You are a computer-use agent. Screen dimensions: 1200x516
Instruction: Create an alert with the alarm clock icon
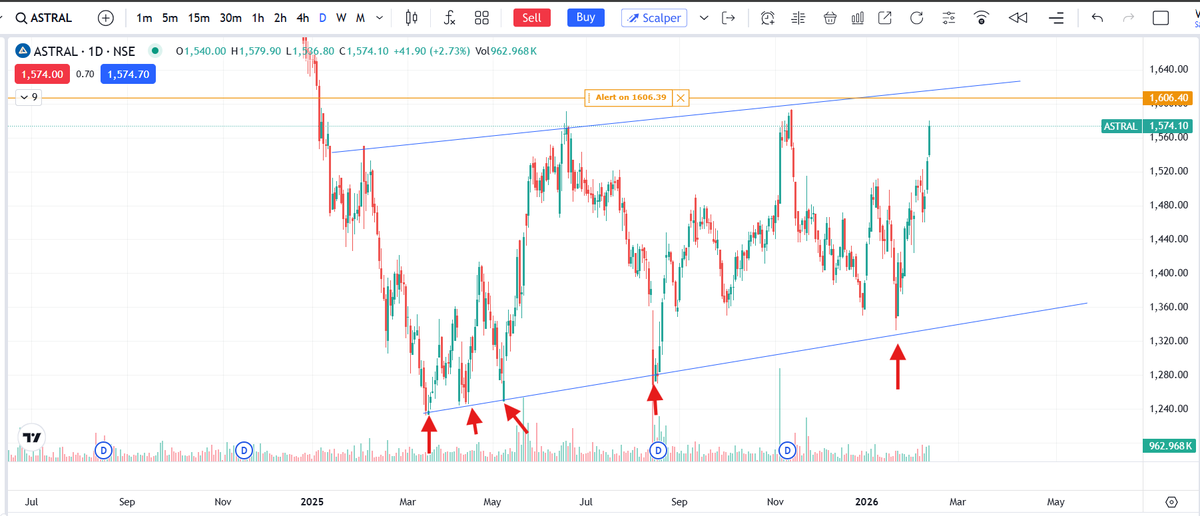point(767,18)
